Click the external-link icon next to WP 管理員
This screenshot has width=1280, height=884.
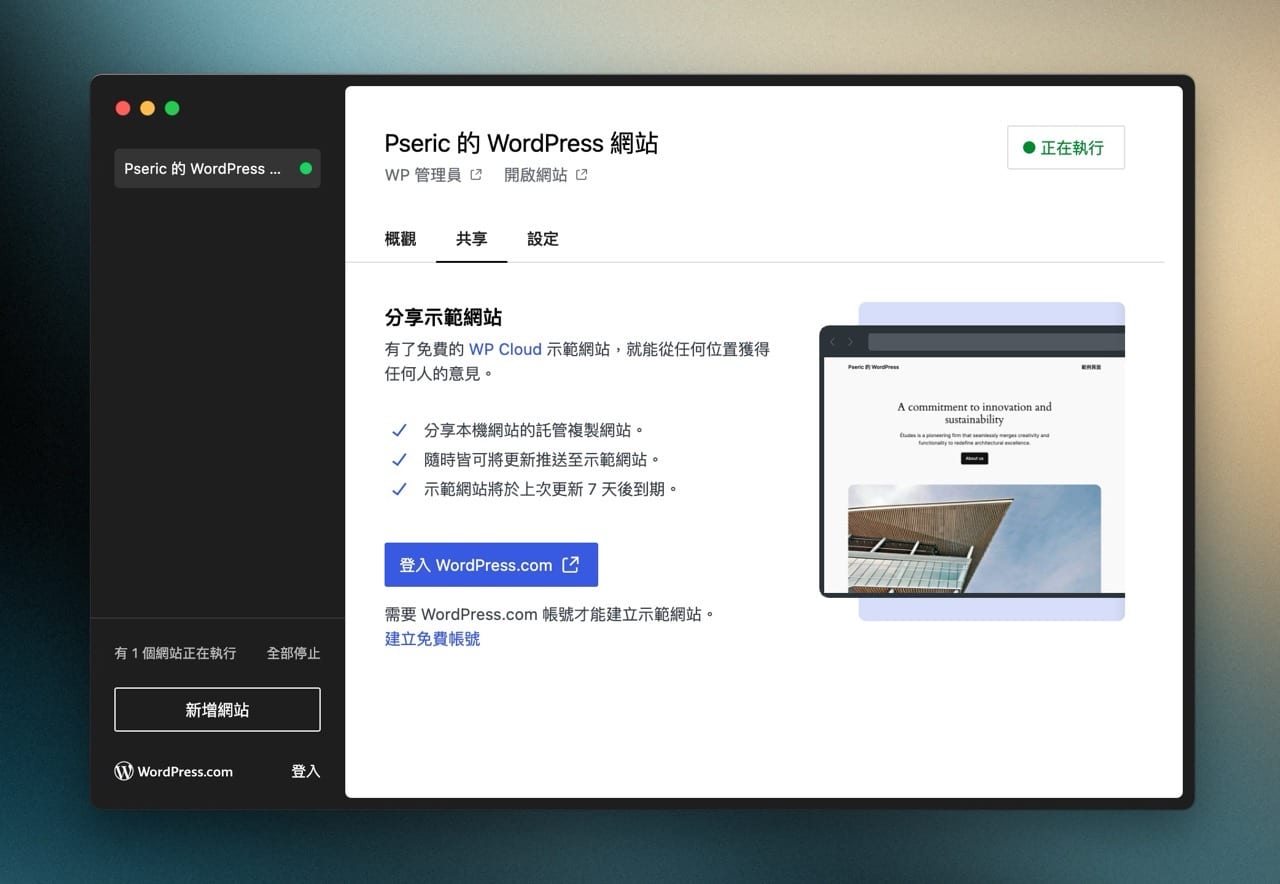[476, 175]
